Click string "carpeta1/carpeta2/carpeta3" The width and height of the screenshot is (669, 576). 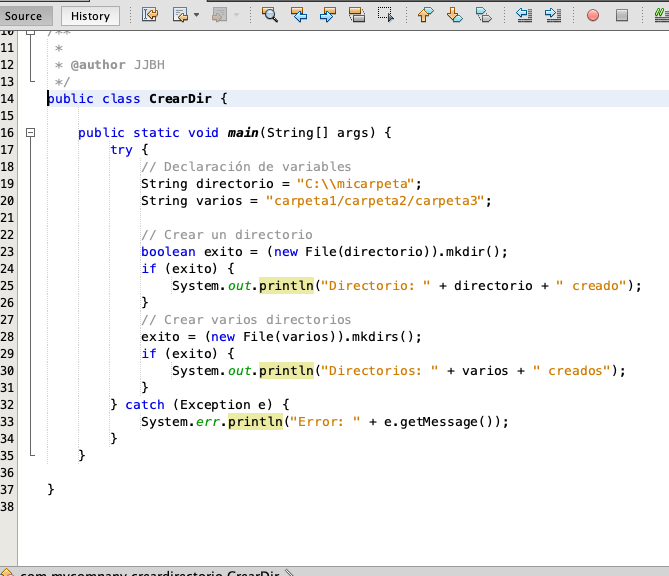(375, 201)
